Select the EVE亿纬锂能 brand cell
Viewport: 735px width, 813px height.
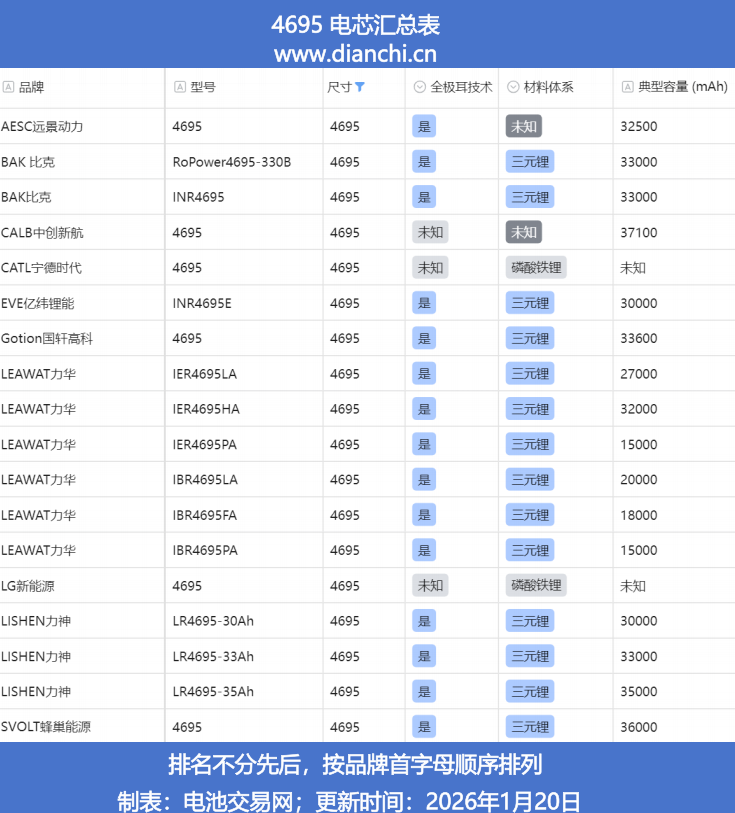click(38, 303)
